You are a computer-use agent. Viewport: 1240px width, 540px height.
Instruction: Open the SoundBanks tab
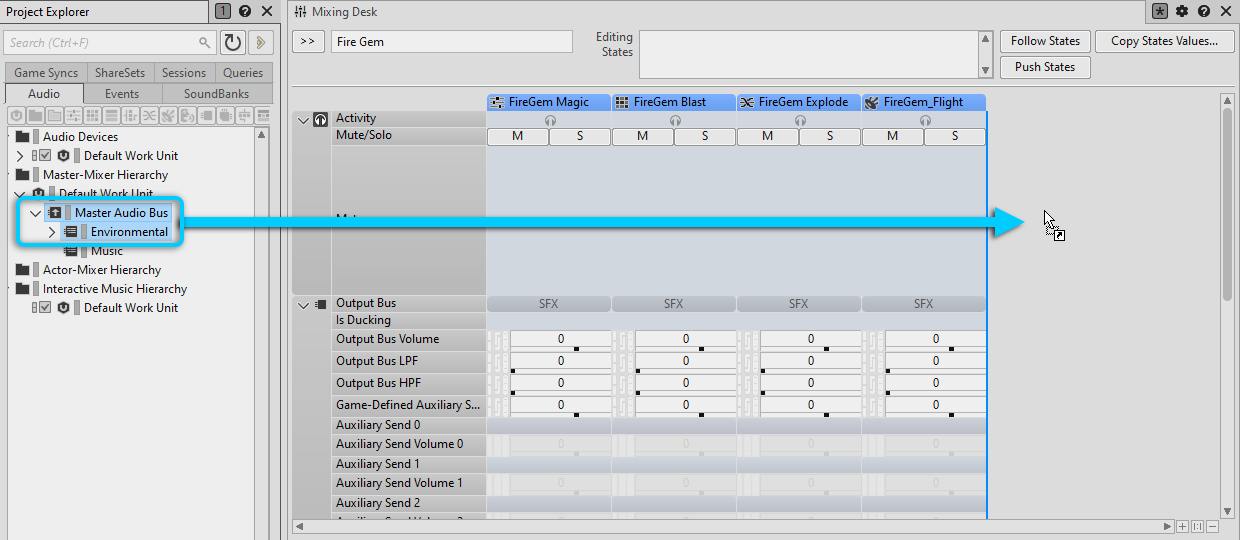(216, 93)
